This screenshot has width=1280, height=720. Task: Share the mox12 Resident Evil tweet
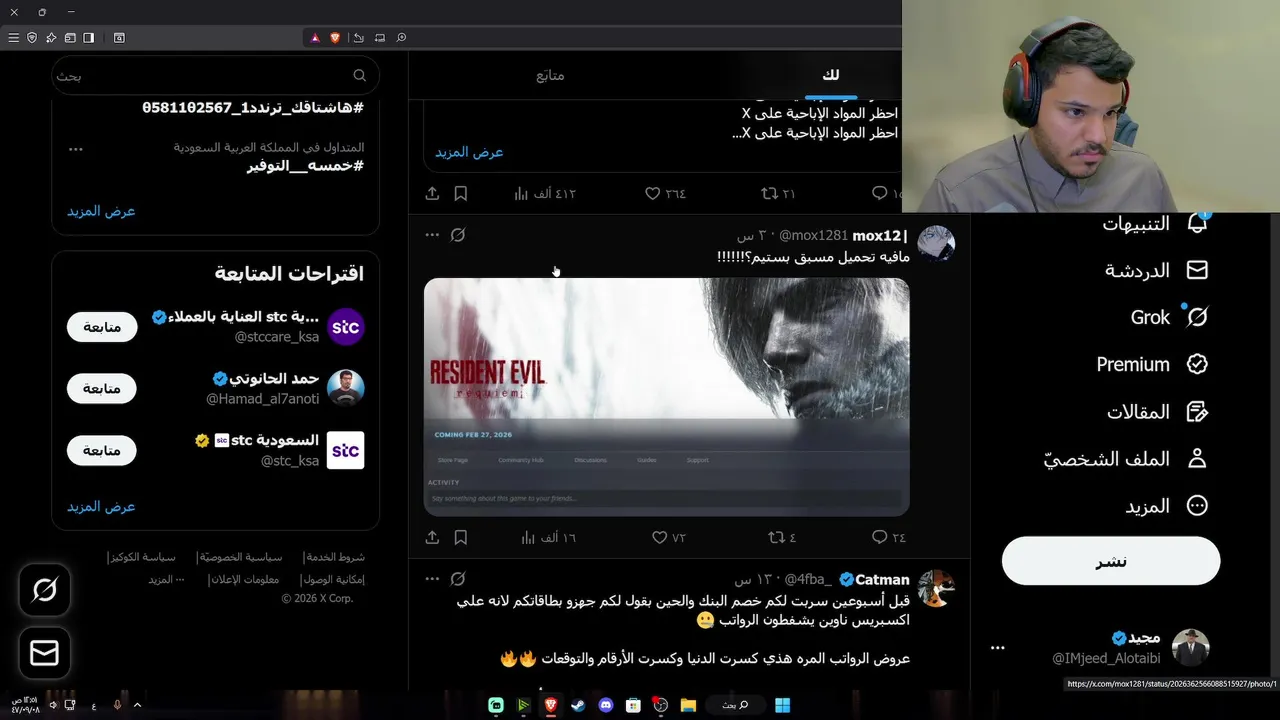(x=432, y=537)
